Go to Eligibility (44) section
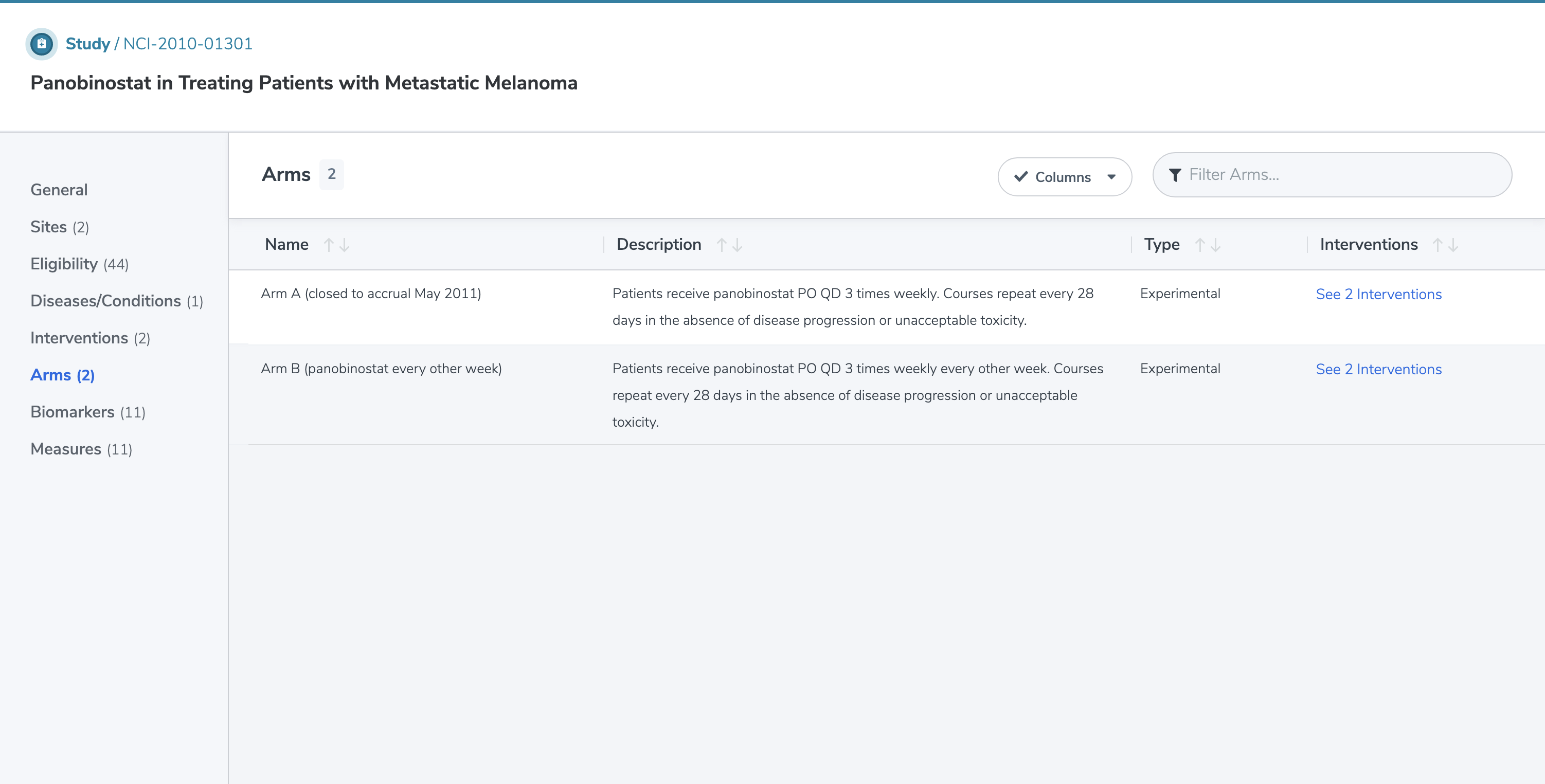 click(x=79, y=264)
